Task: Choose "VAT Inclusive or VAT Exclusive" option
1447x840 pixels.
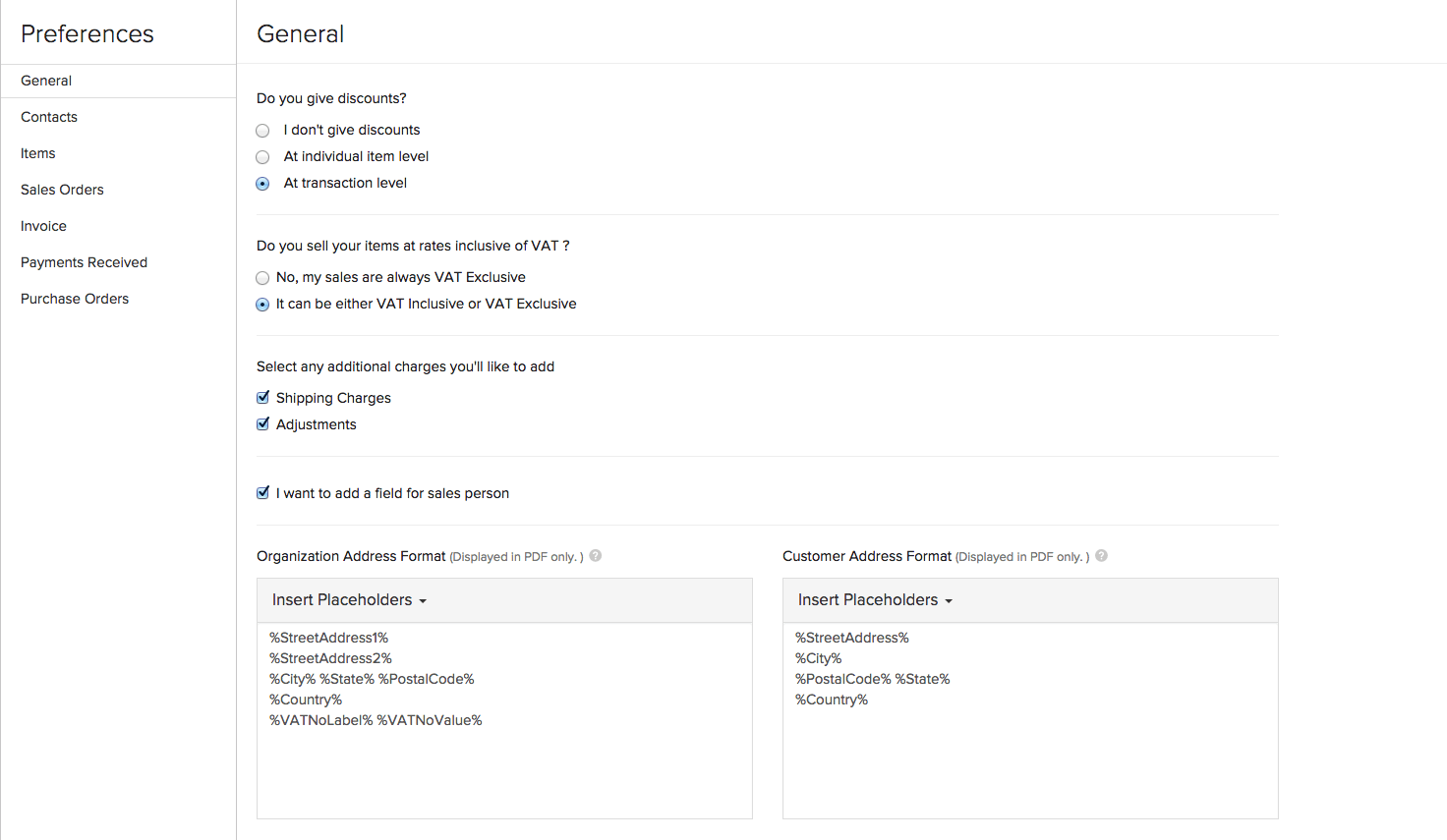Action: click(x=262, y=305)
